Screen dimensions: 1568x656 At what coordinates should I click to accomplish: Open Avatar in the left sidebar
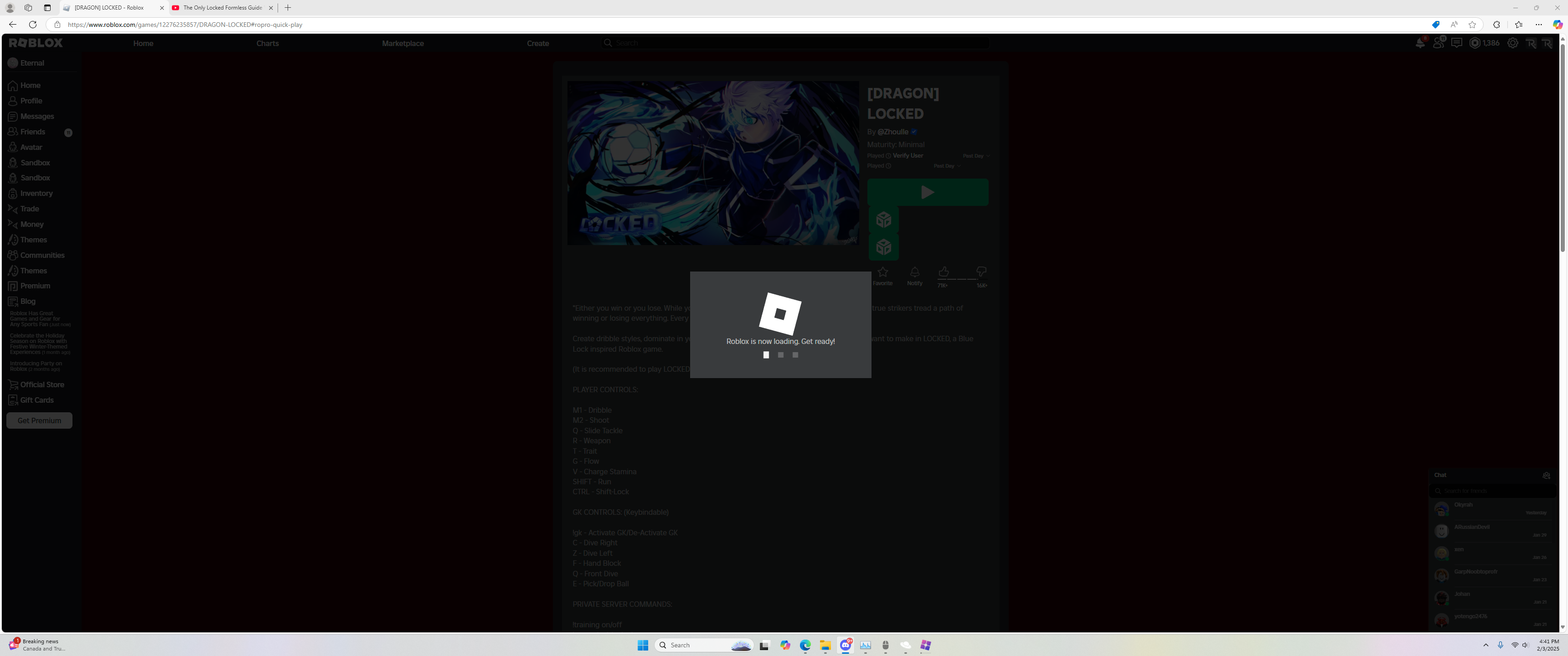tap(25, 147)
